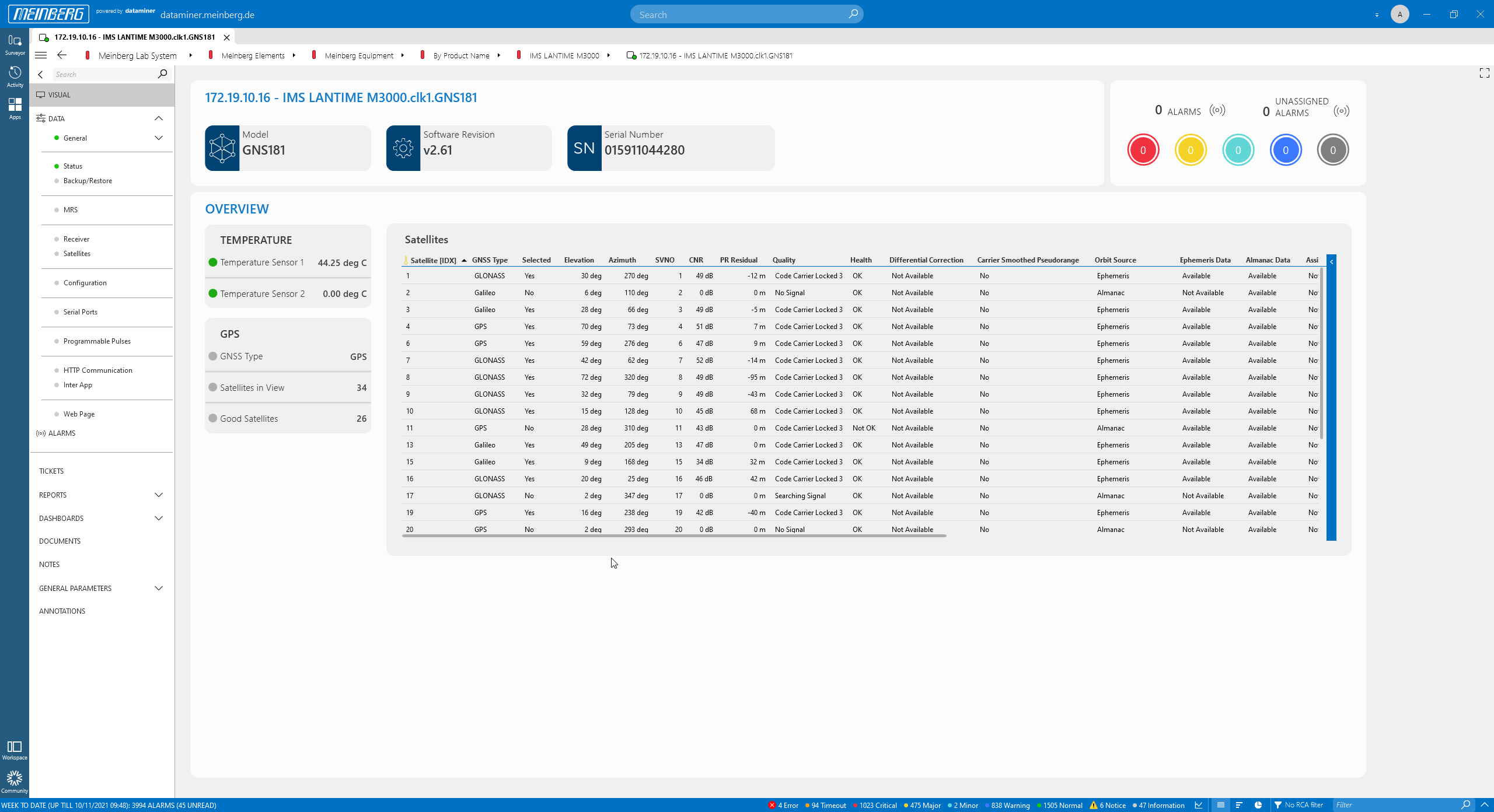Viewport: 1494px width, 812px height.
Task: Collapse the General section chevron
Action: coord(158,138)
